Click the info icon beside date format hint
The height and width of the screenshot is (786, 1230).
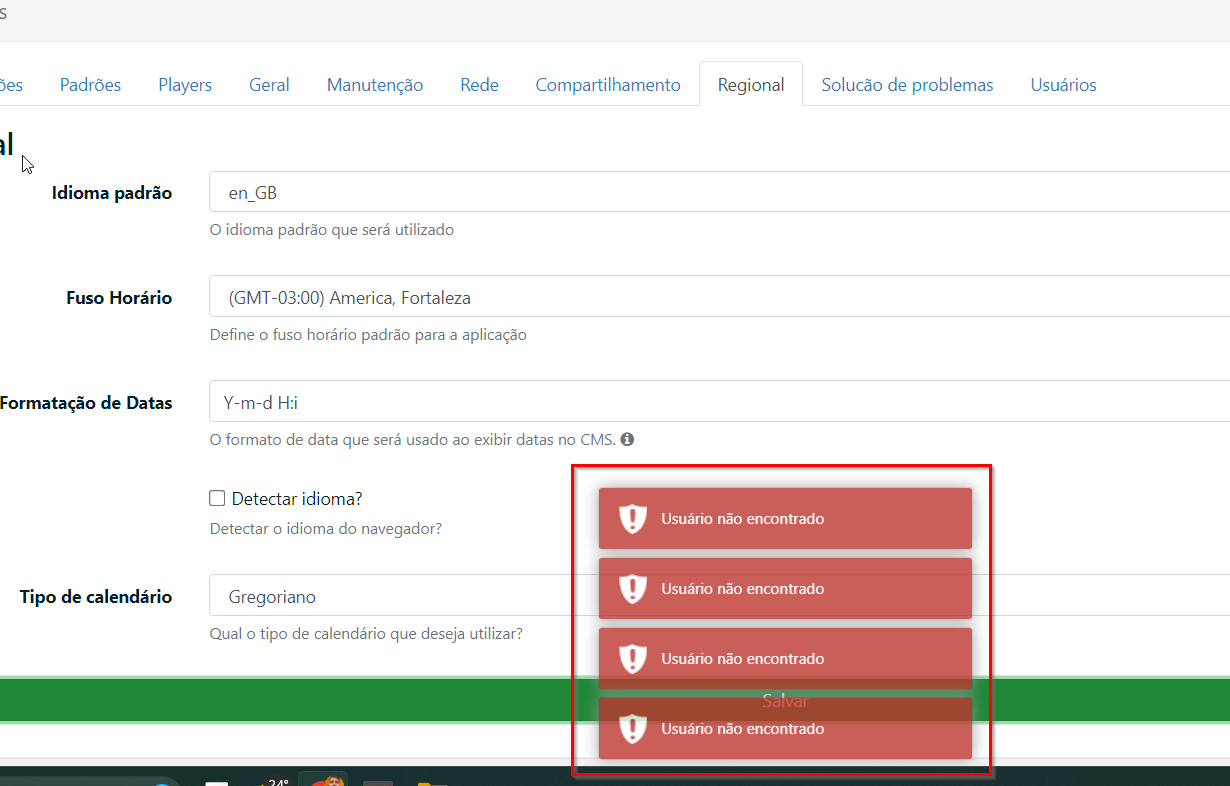627,439
